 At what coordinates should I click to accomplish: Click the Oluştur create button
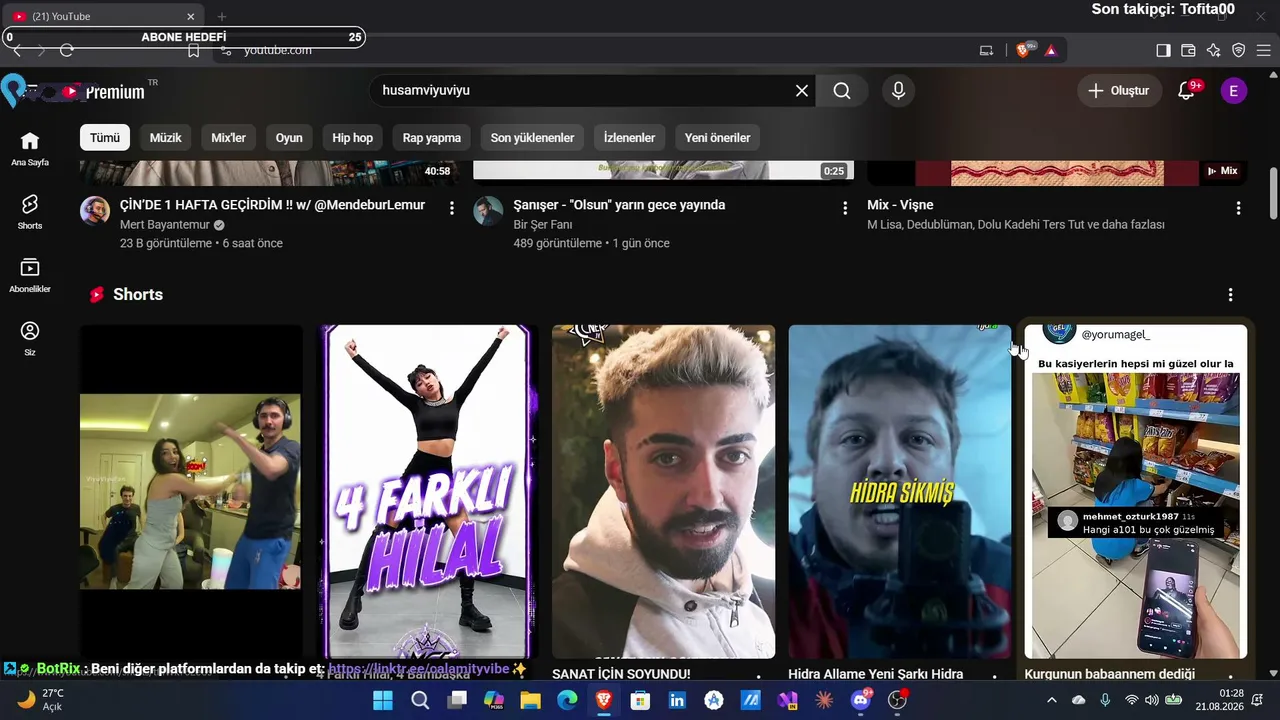pos(1119,91)
